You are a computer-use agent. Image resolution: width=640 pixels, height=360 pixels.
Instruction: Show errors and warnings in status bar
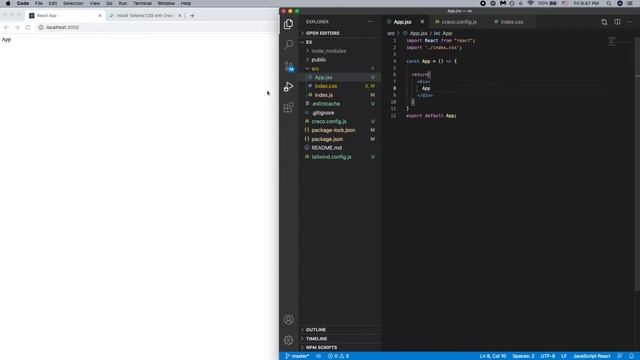pyautogui.click(x=338, y=356)
